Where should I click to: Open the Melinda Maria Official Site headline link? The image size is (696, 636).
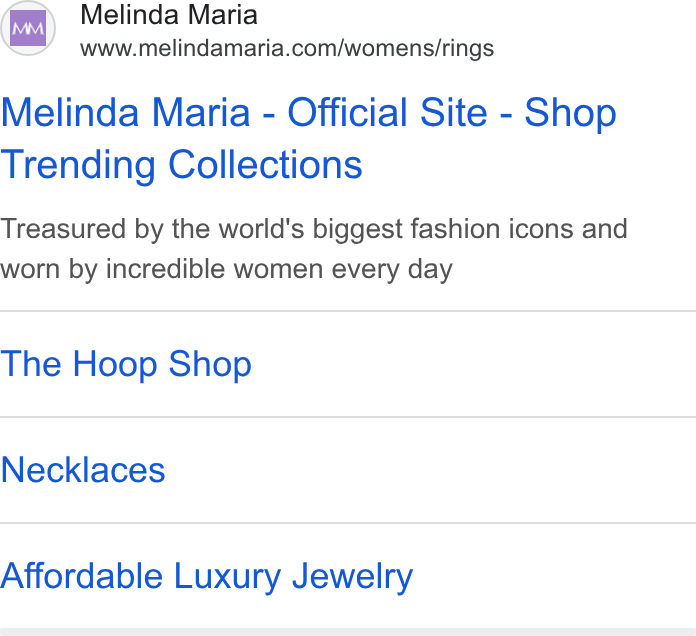pyautogui.click(x=308, y=138)
